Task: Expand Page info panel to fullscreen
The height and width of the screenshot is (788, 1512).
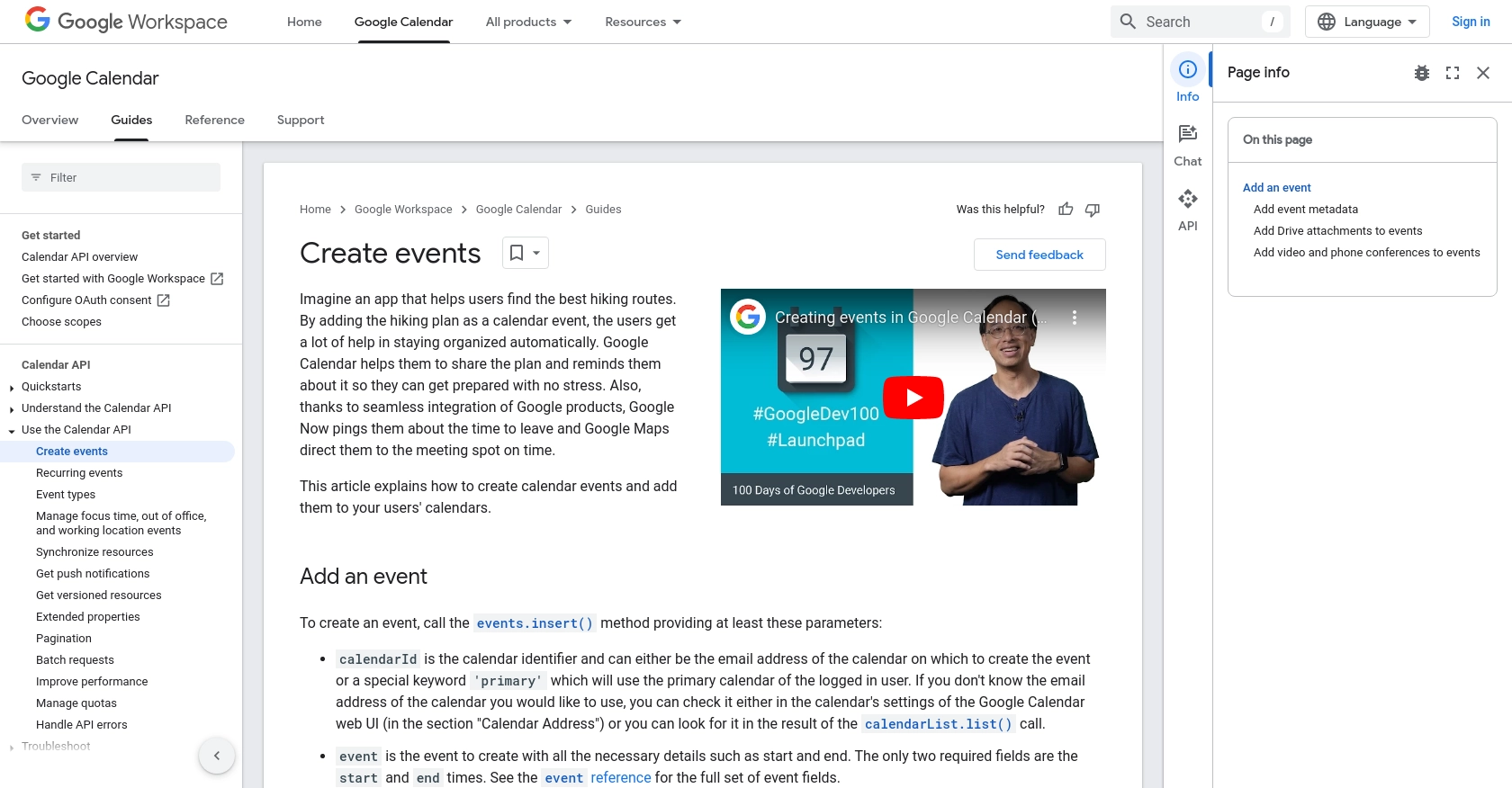Action: pyautogui.click(x=1453, y=73)
